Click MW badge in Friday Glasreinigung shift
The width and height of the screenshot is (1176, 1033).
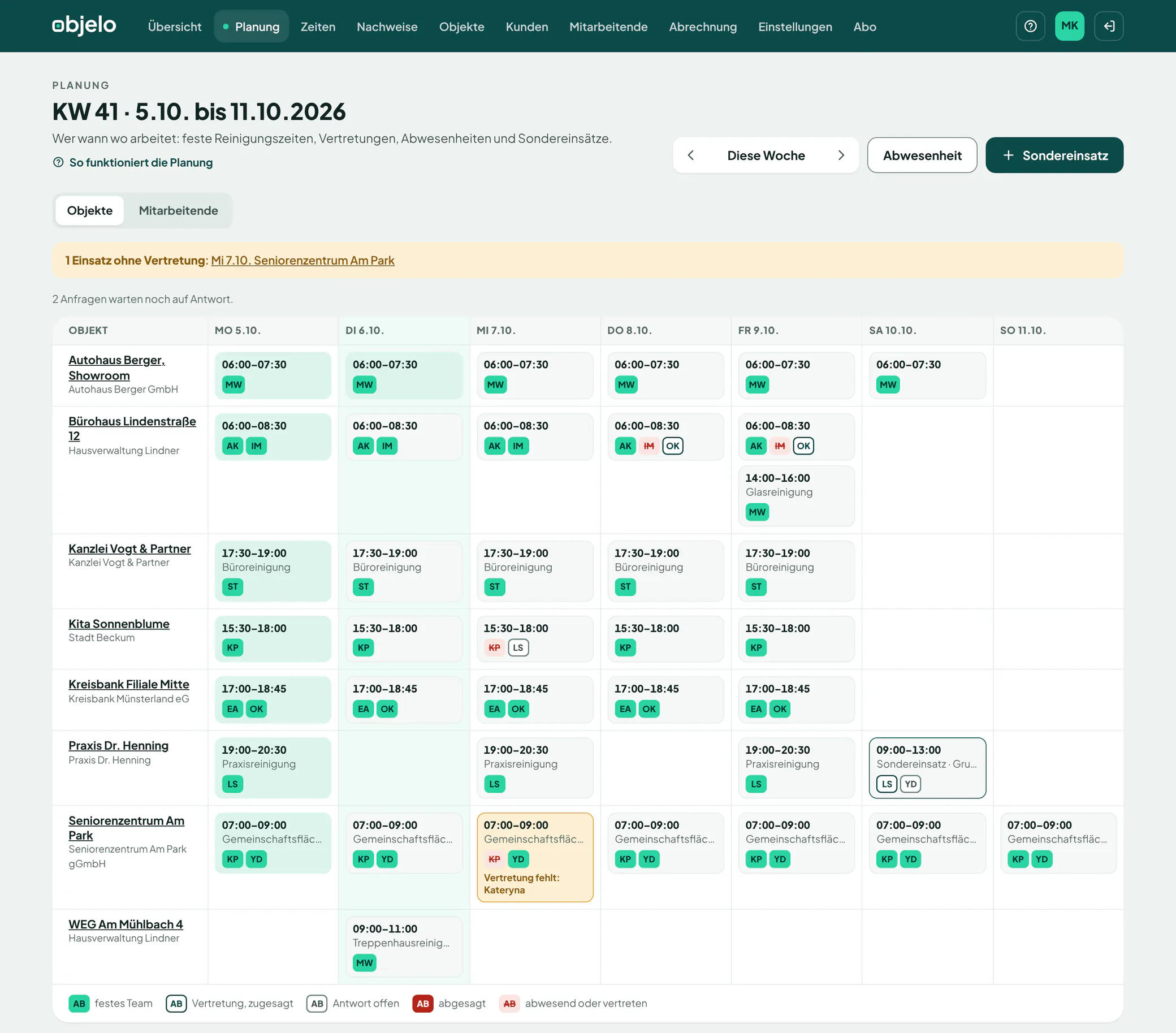tap(756, 512)
